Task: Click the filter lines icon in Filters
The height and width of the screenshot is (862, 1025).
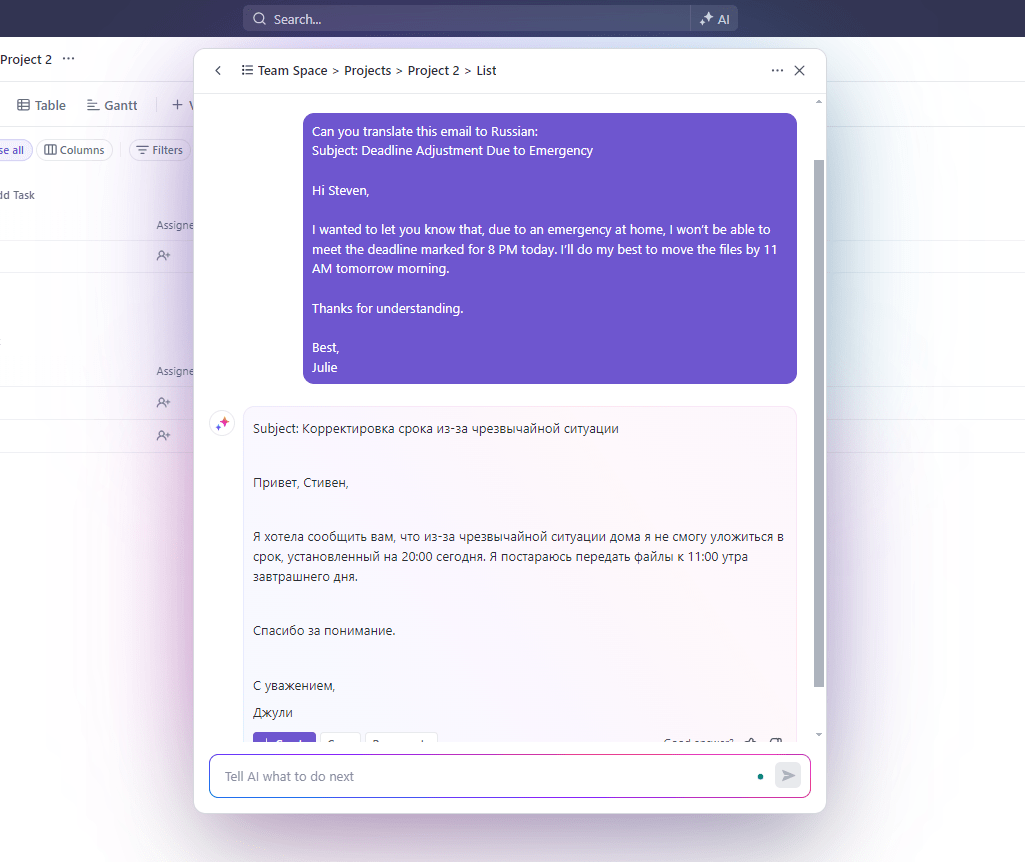Action: 143,150
